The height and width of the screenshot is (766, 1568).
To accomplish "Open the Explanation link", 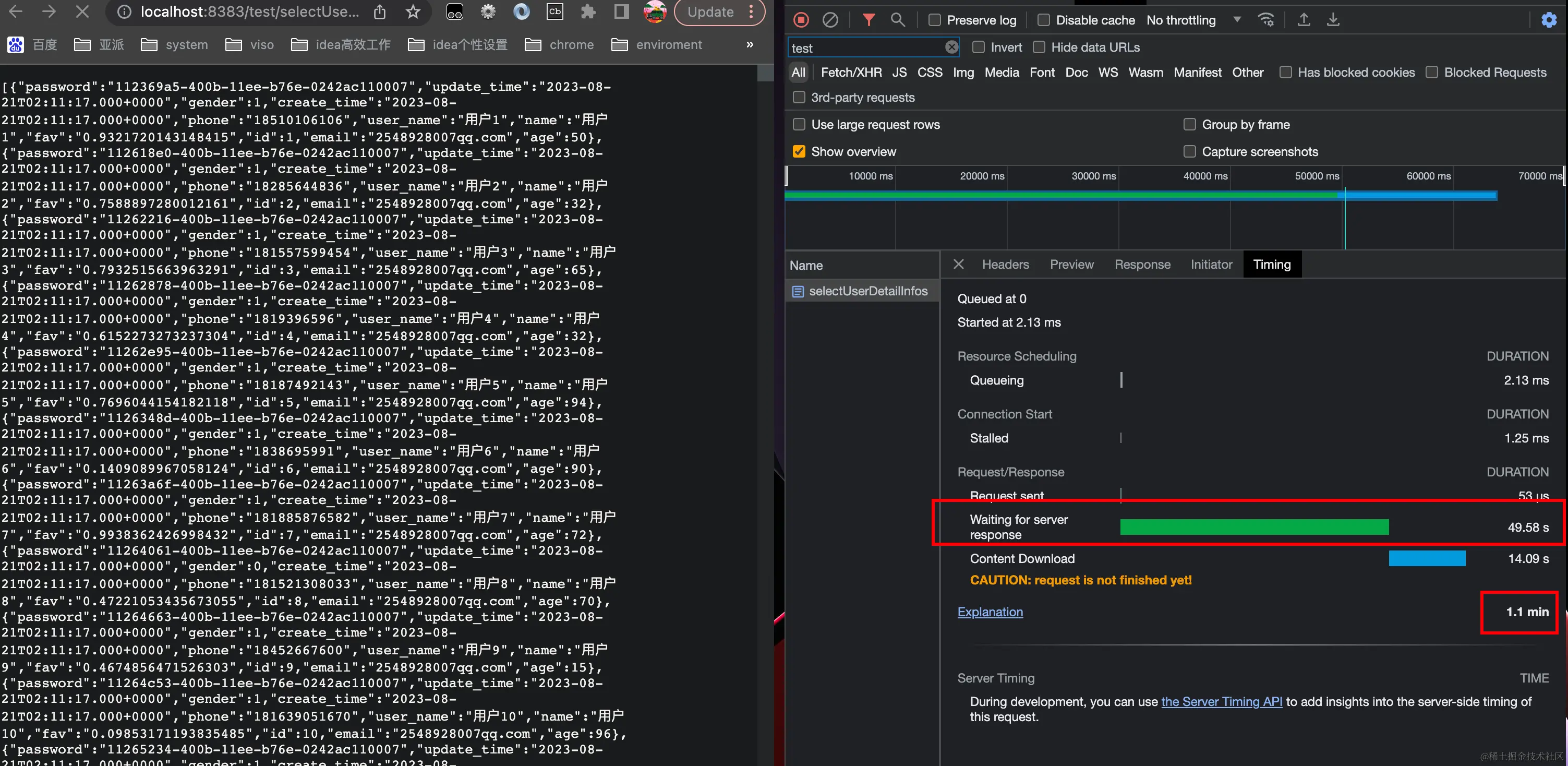I will pos(990,612).
